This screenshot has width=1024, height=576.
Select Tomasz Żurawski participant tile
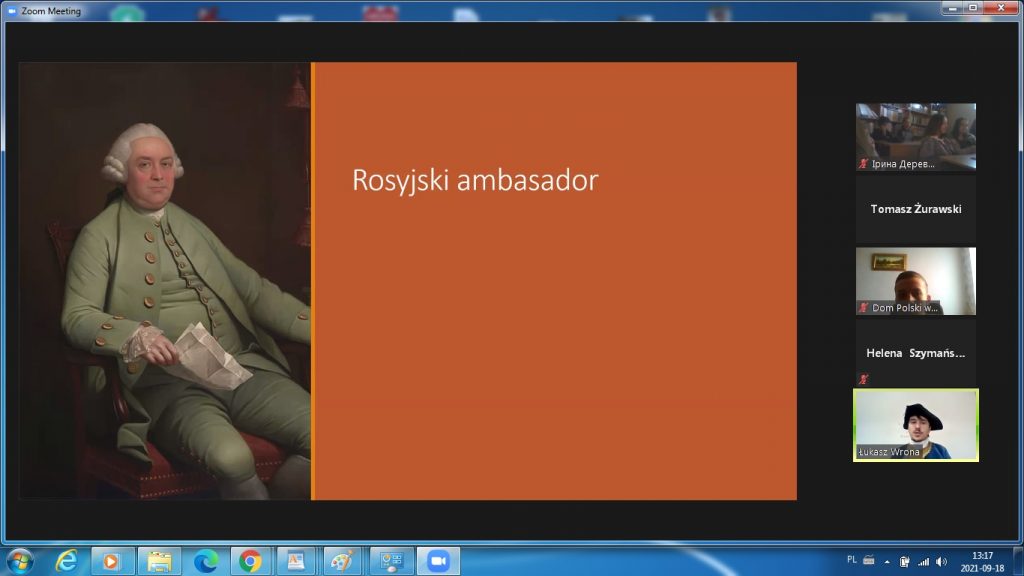915,209
